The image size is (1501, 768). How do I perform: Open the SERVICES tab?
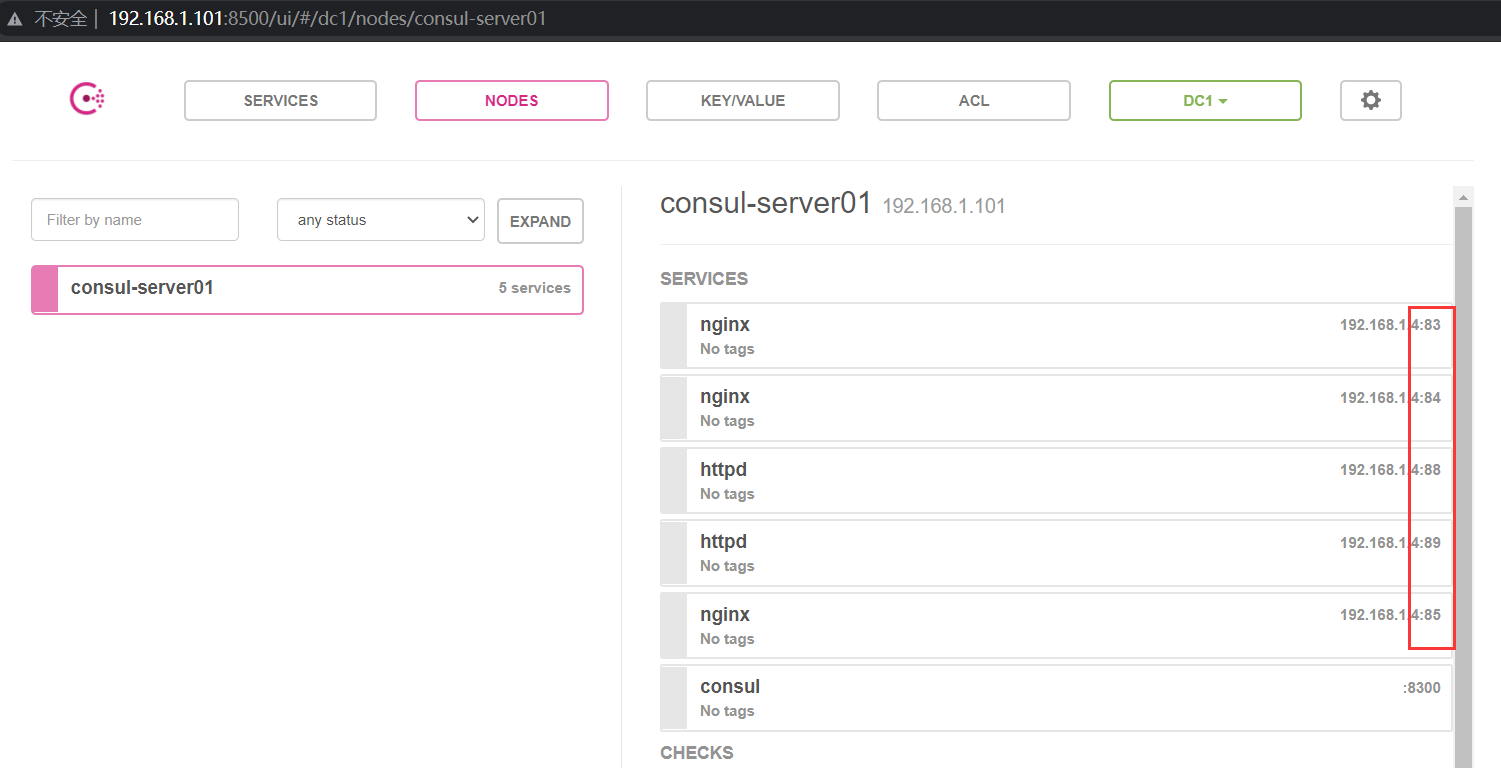[280, 100]
